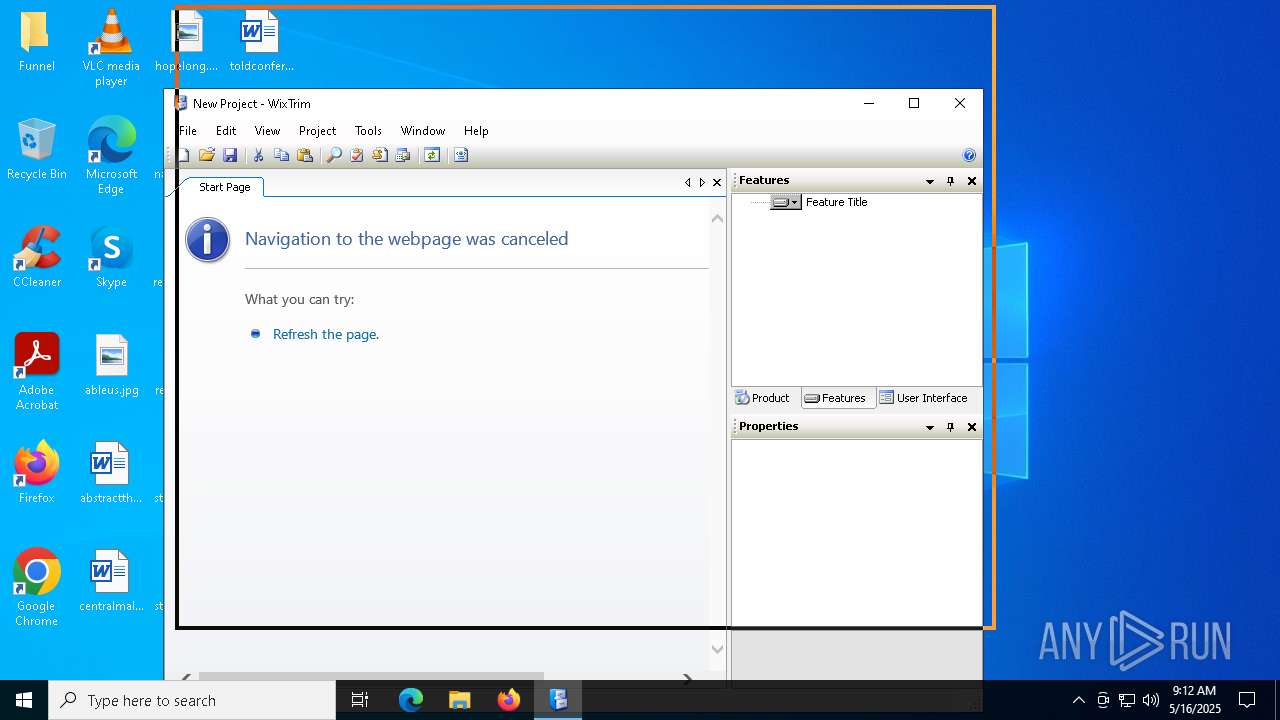Open the Help menu
1280x720 pixels.
(476, 131)
